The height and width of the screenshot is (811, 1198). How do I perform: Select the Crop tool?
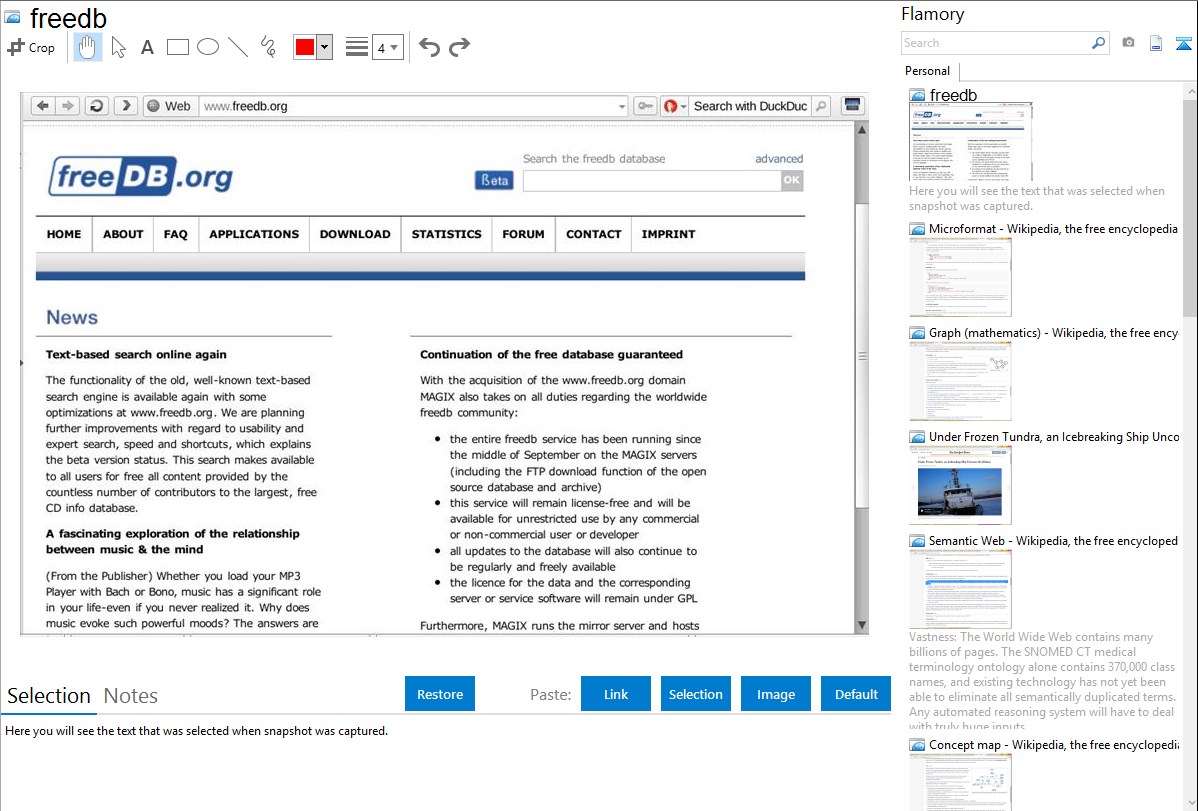(31, 47)
